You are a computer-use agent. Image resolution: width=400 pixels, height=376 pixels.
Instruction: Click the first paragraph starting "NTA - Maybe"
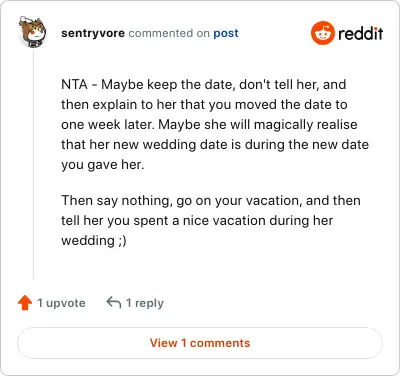[x=215, y=124]
